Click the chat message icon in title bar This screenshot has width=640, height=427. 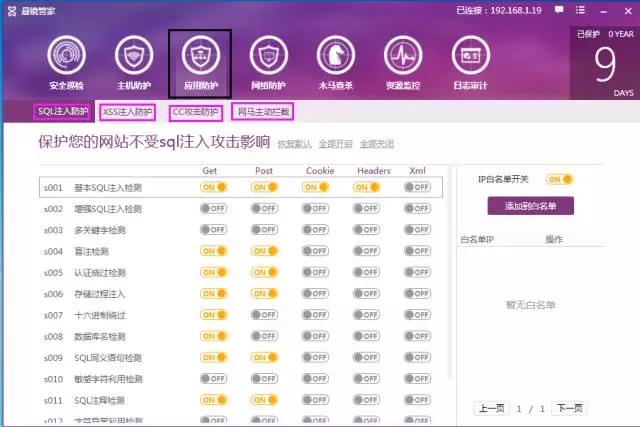click(x=559, y=10)
